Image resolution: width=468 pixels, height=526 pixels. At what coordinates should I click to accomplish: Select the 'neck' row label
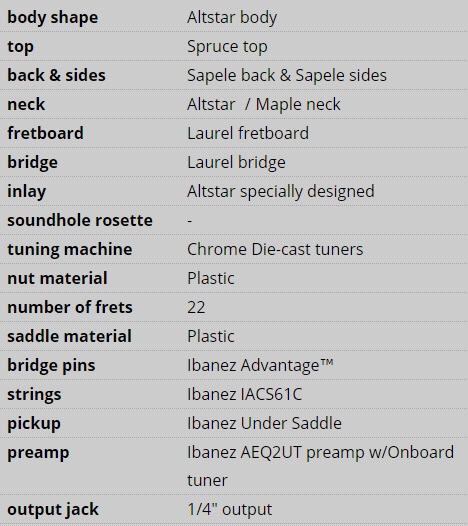point(26,104)
